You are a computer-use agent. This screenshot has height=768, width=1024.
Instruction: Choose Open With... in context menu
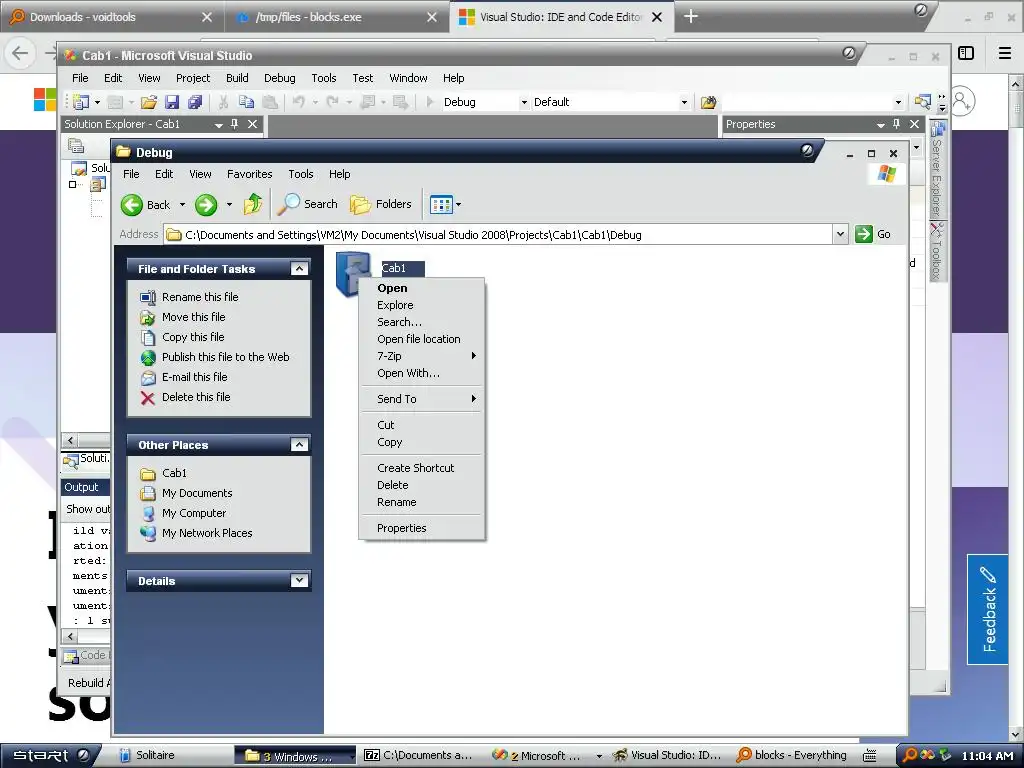(422, 373)
